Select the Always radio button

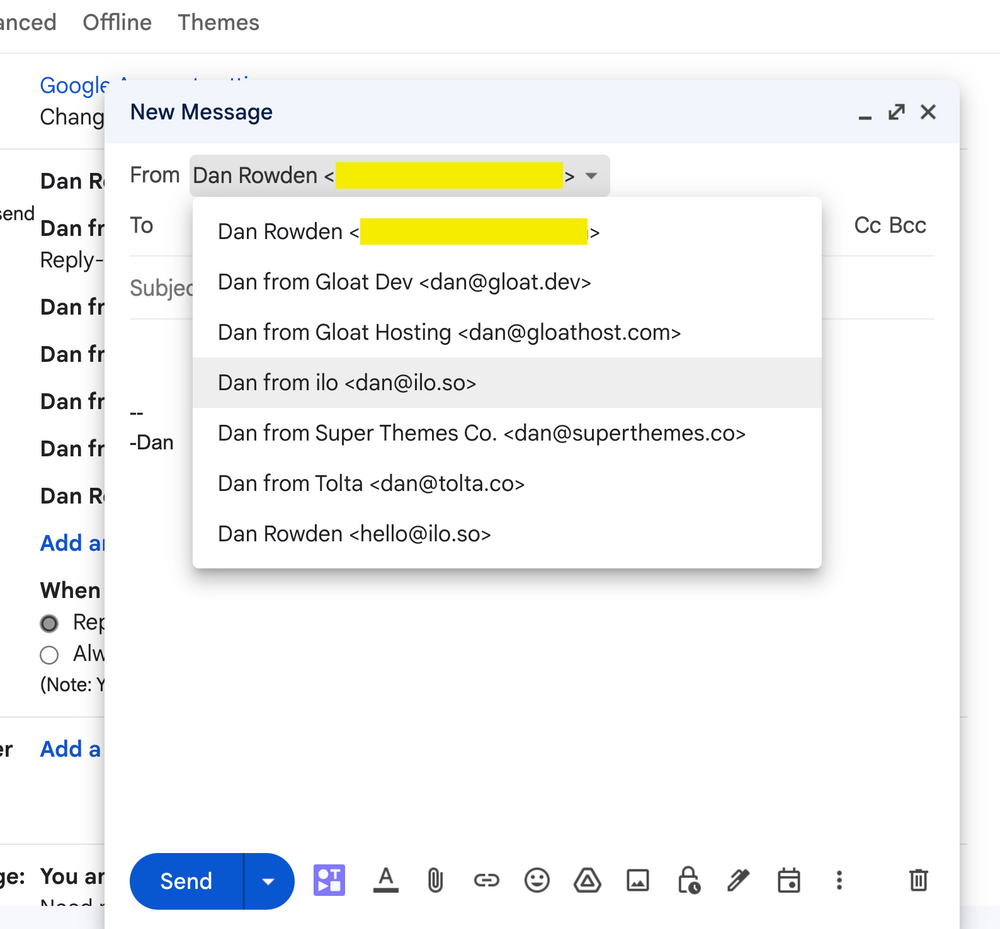coord(49,654)
